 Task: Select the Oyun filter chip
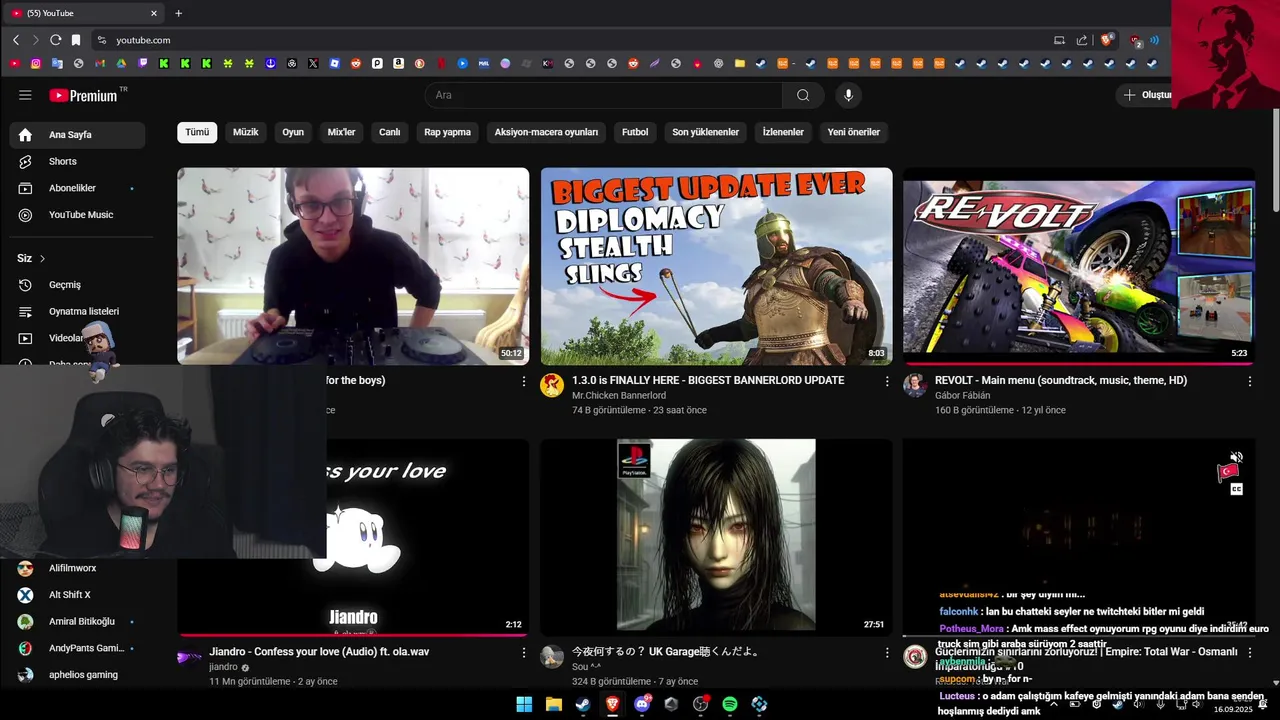coord(293,132)
